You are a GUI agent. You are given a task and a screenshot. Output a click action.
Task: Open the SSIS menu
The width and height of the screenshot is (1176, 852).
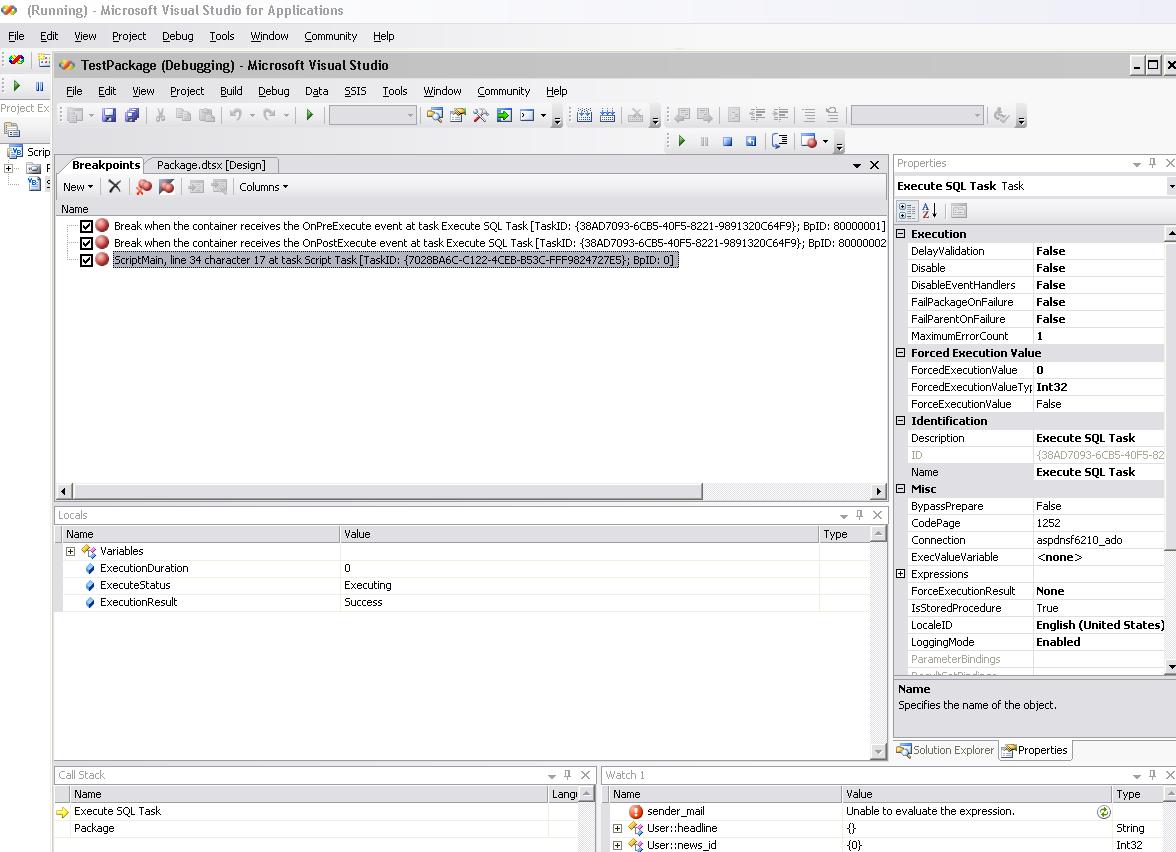(x=355, y=91)
